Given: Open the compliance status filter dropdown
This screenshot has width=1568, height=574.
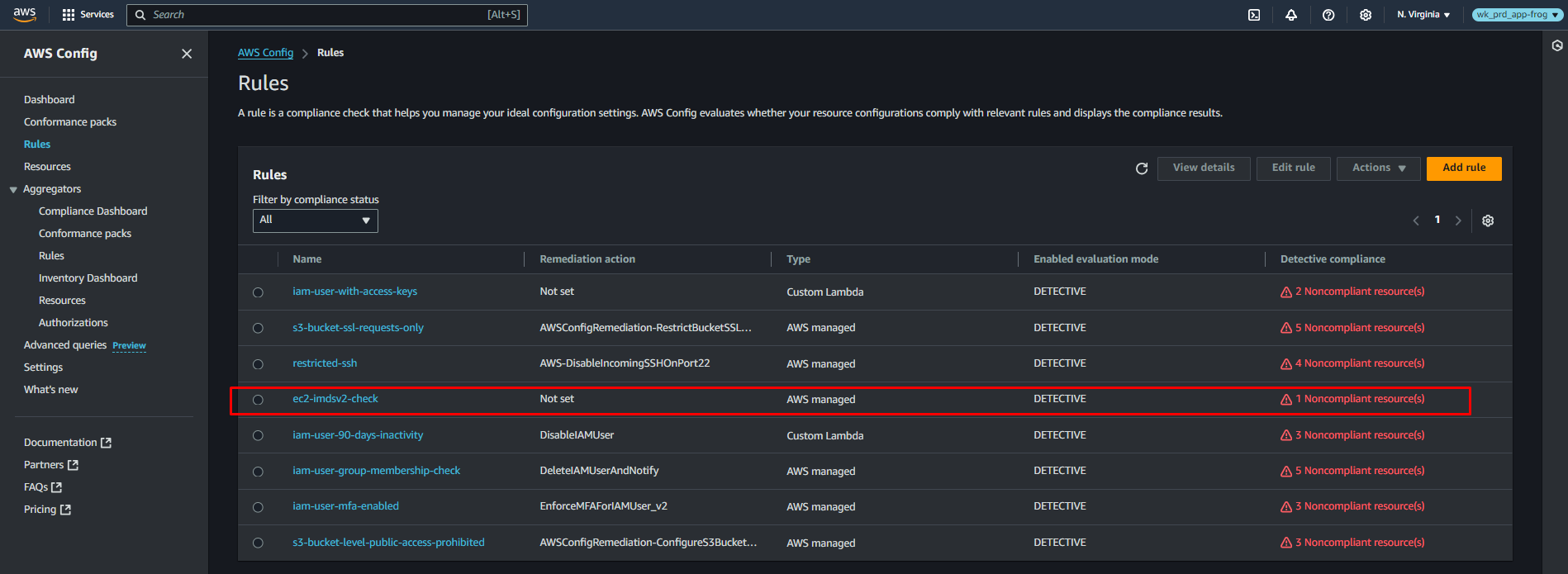Looking at the screenshot, I should pyautogui.click(x=315, y=221).
